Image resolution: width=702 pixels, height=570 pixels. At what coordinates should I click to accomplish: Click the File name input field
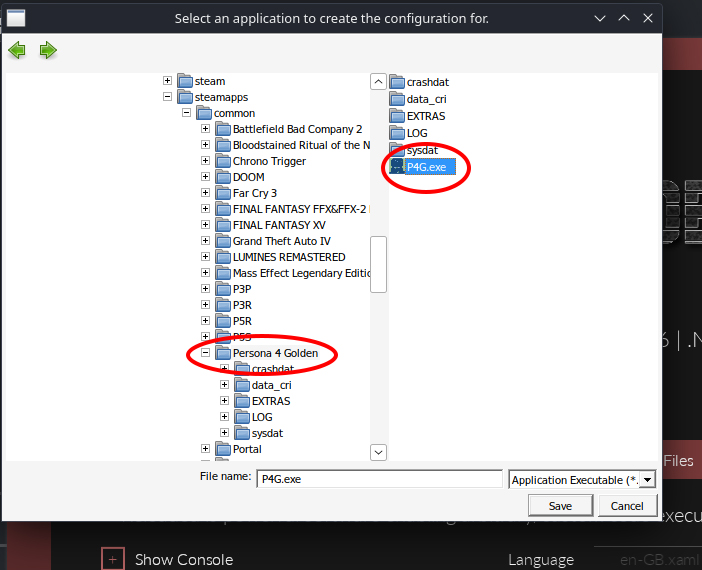380,479
